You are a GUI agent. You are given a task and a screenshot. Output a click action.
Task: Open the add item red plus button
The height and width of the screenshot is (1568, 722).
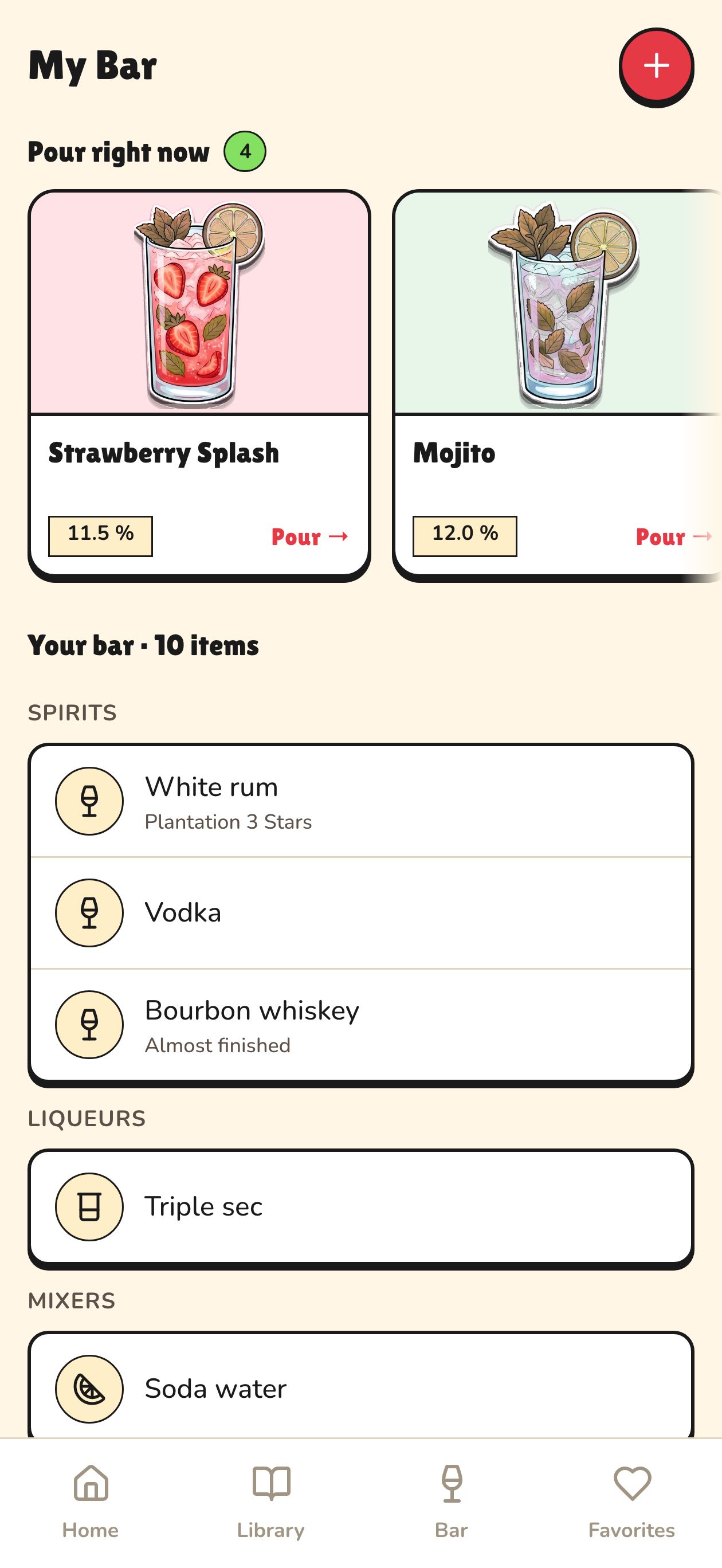(x=657, y=67)
